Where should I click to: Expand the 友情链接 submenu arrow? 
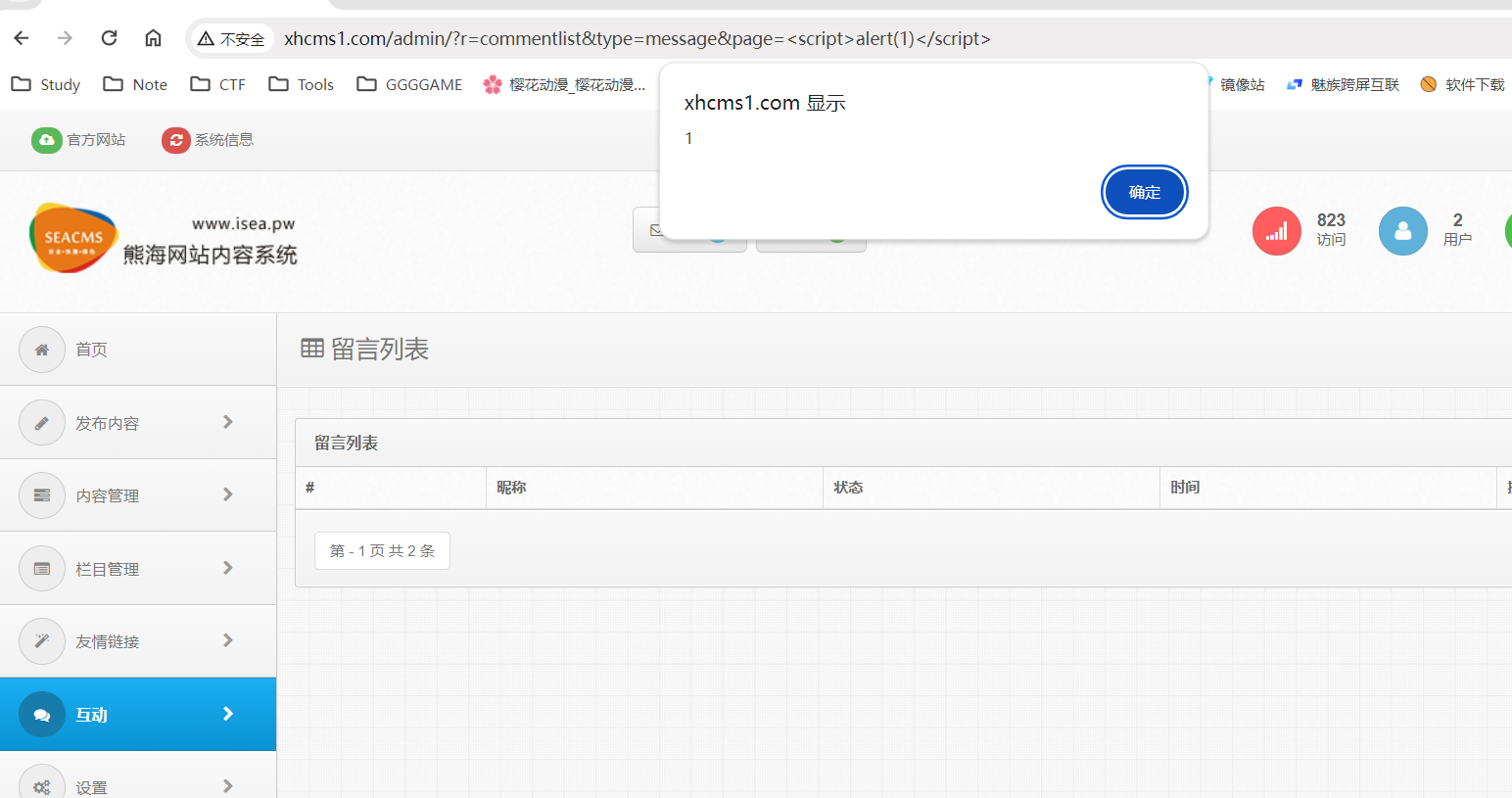(x=228, y=640)
